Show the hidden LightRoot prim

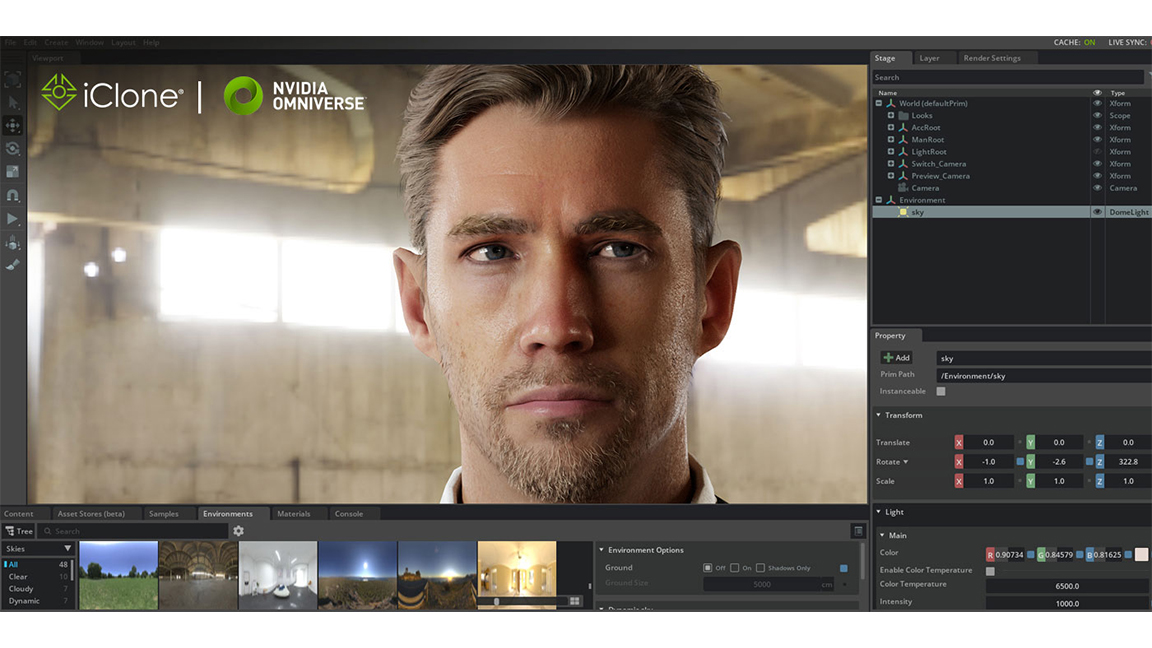coord(1098,152)
